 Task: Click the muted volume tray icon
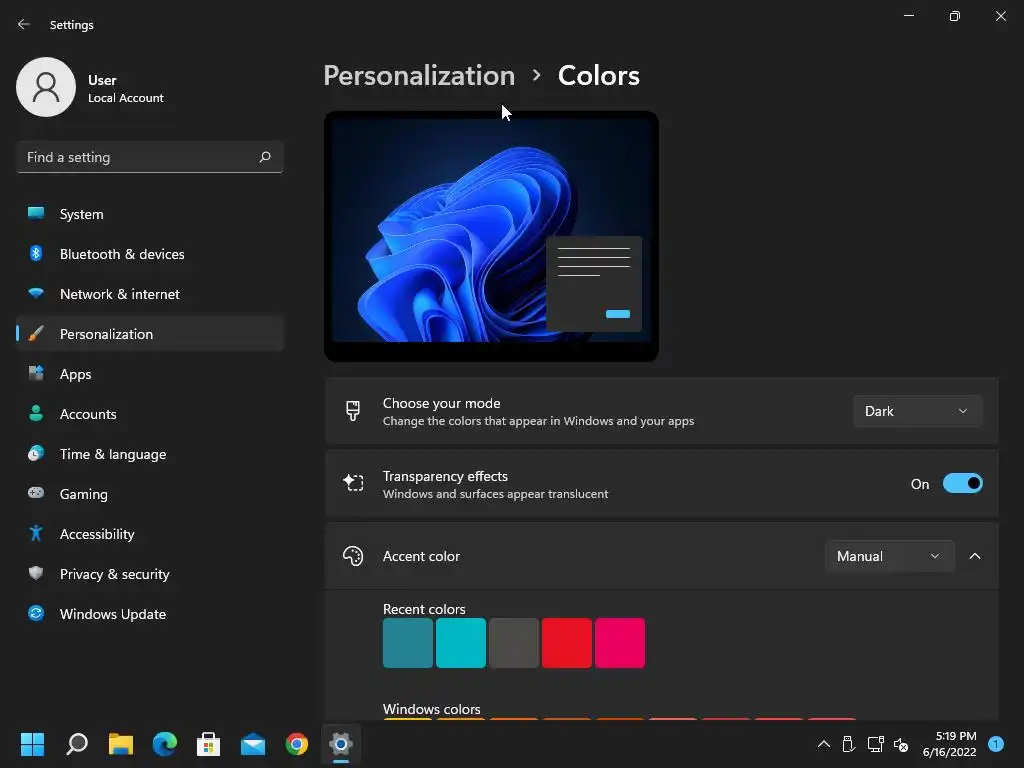click(x=901, y=744)
